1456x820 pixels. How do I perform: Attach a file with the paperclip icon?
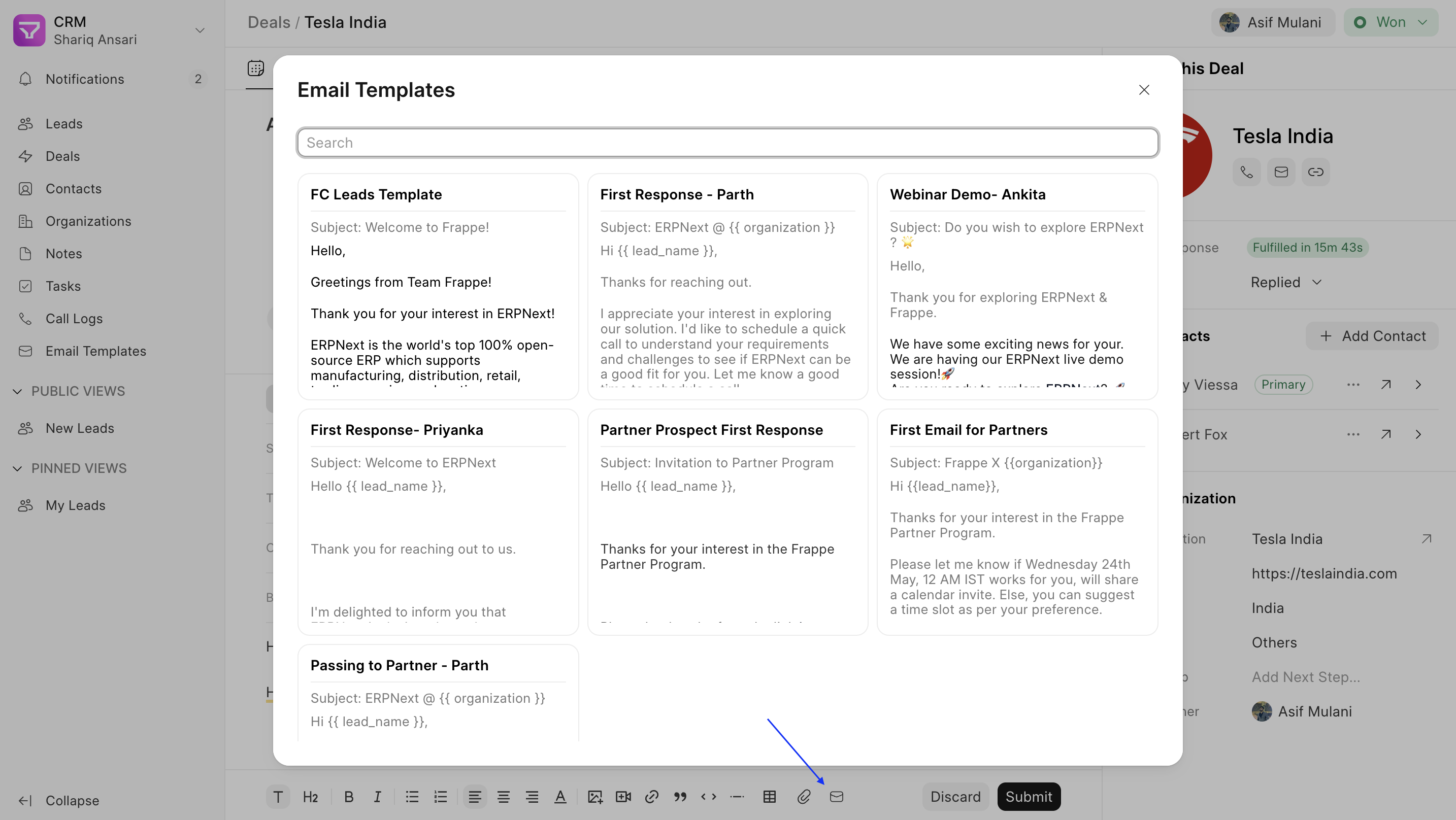point(804,797)
